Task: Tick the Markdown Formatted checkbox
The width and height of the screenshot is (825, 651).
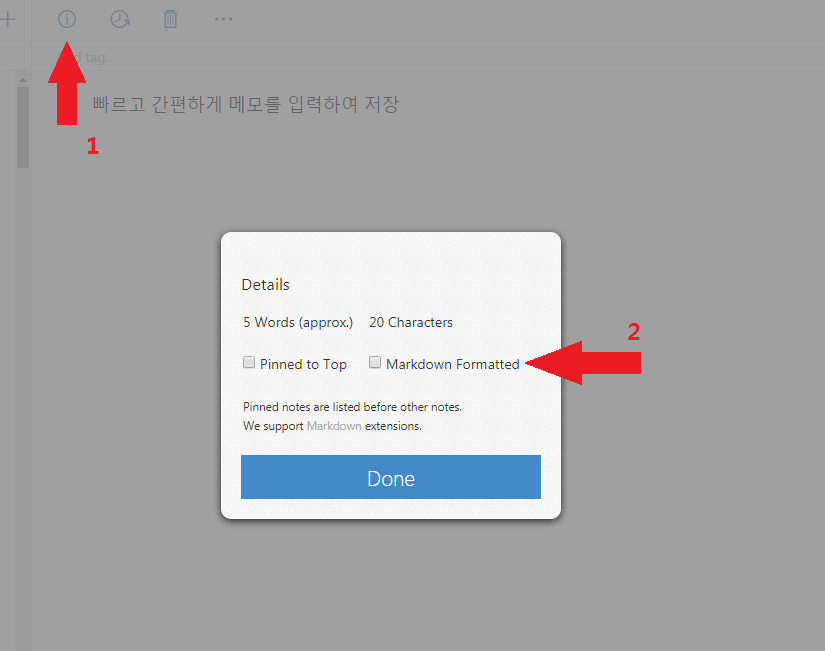Action: point(375,362)
